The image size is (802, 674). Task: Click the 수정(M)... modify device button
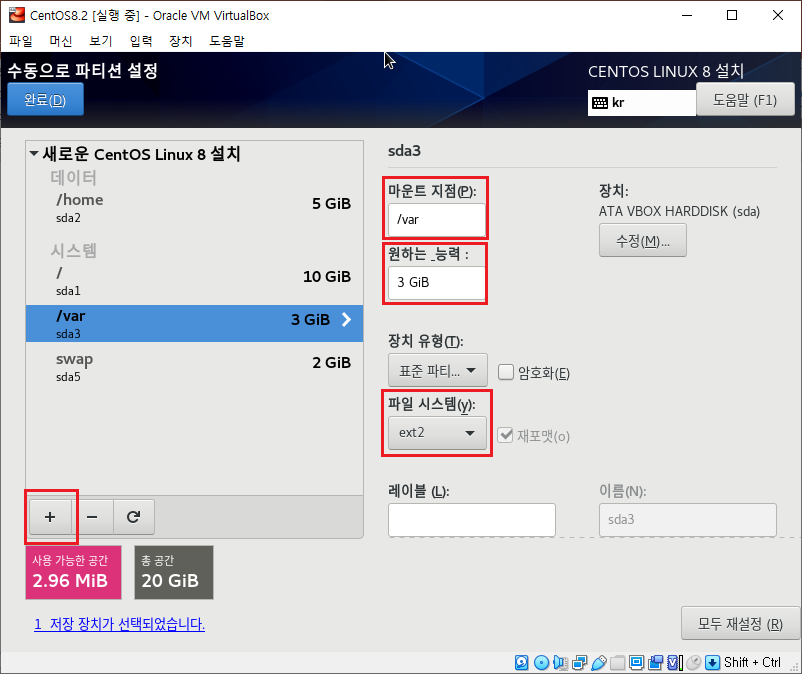[x=643, y=240]
